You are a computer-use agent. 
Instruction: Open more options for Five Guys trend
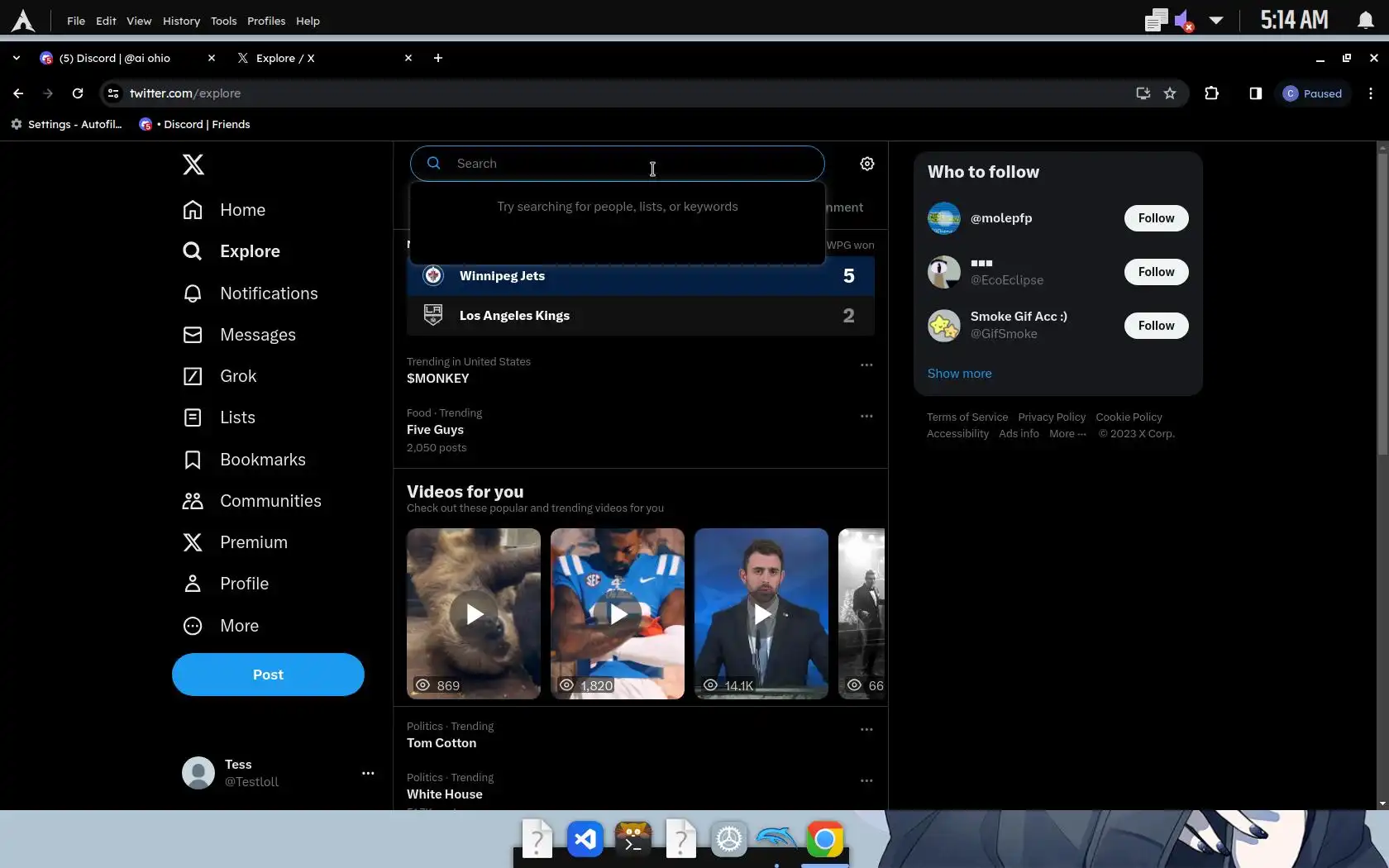coord(866,416)
